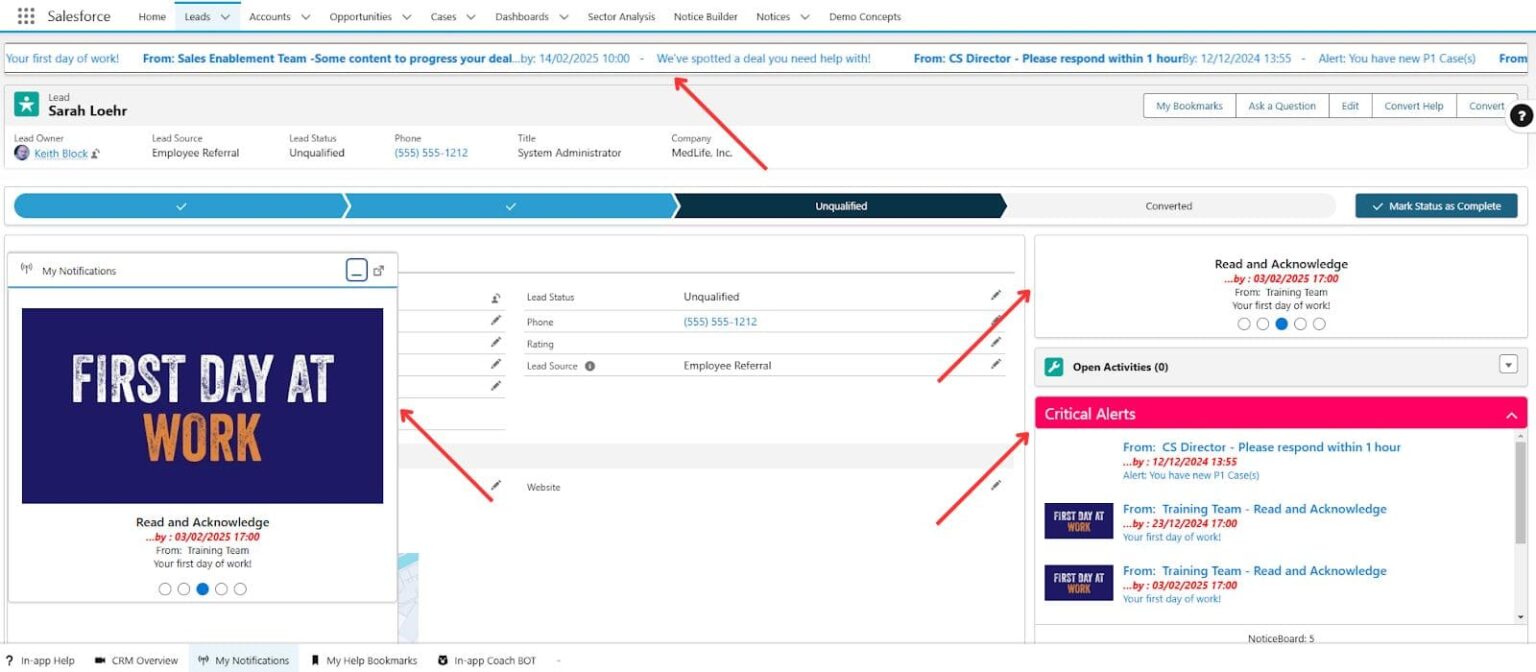Open In-app Help from the bottom bar
1536x672 pixels.
(9, 660)
